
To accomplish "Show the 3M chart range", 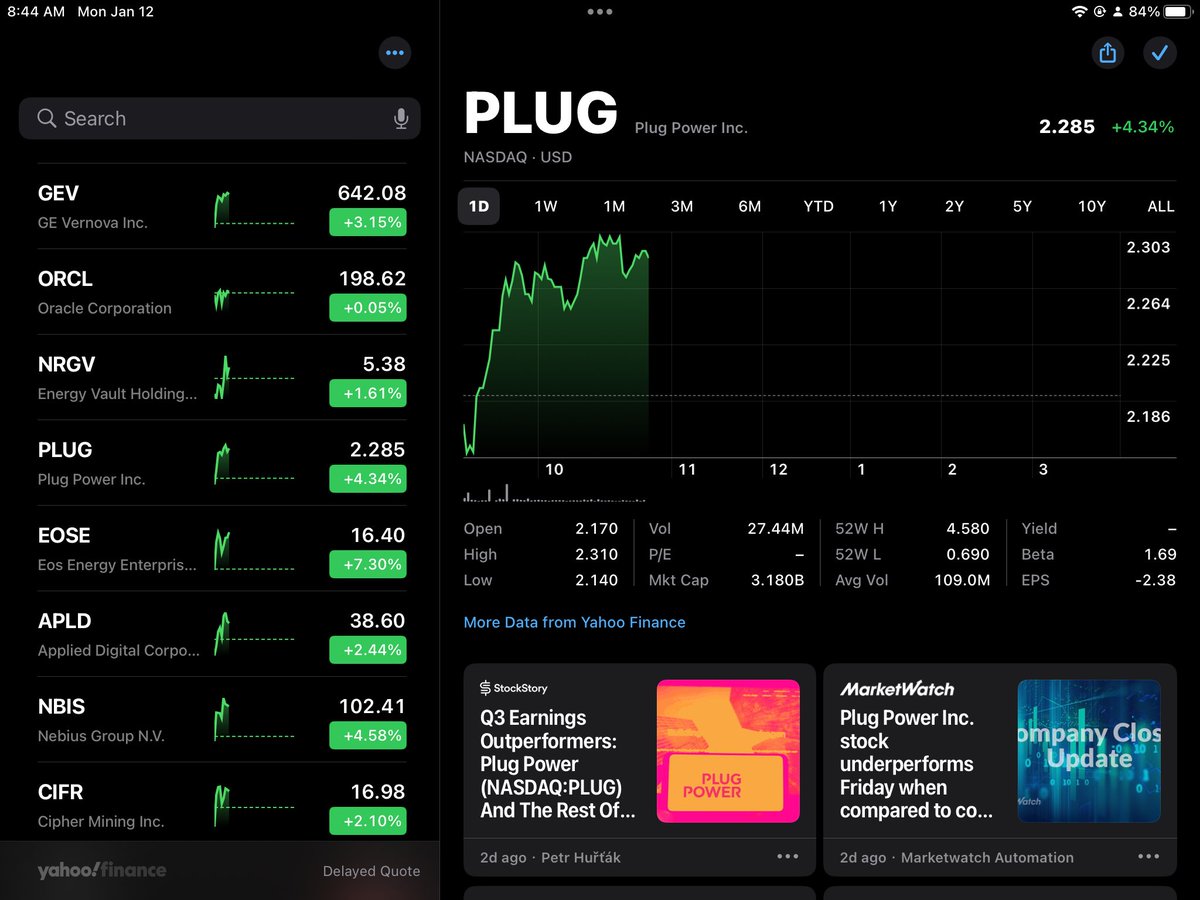I will 682,206.
